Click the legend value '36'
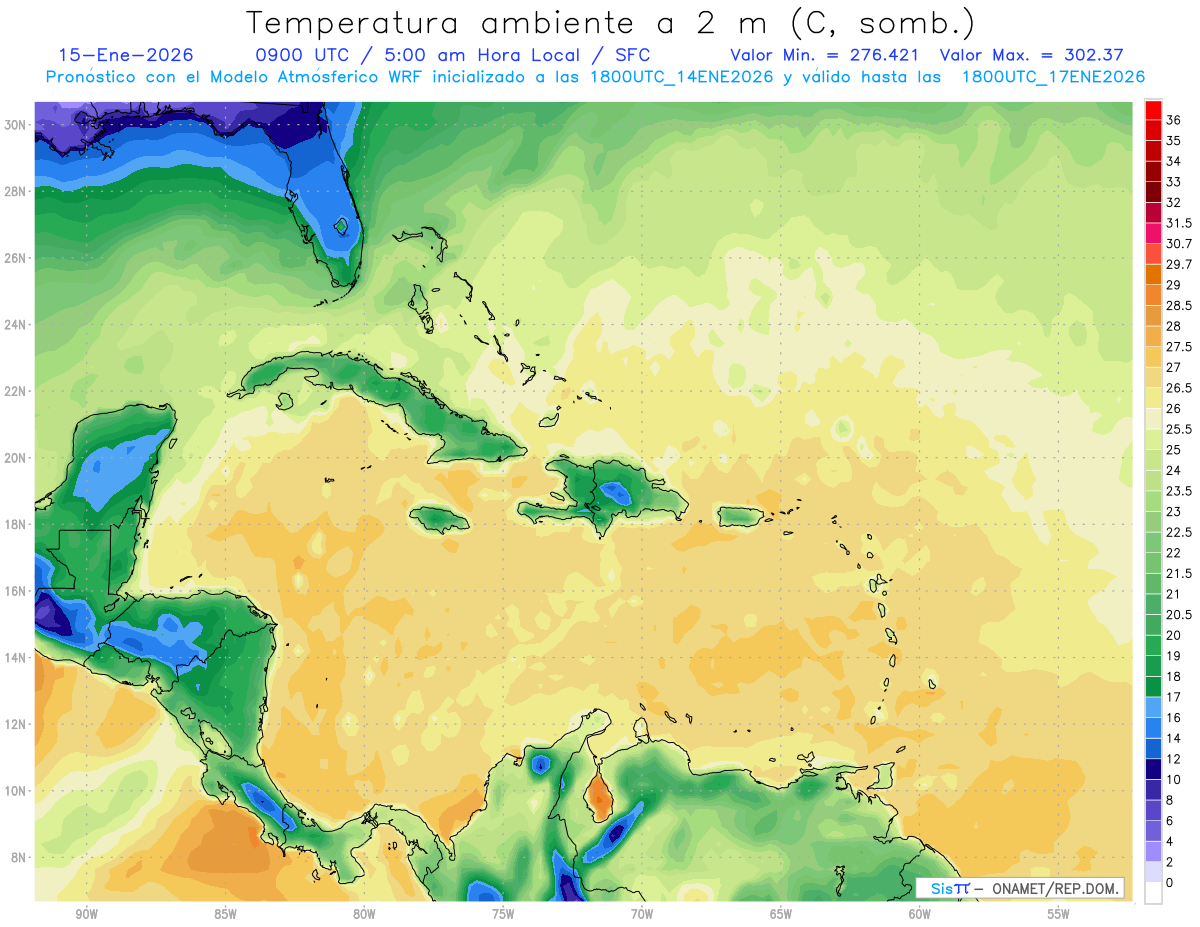1200x927 pixels. (x=1174, y=120)
